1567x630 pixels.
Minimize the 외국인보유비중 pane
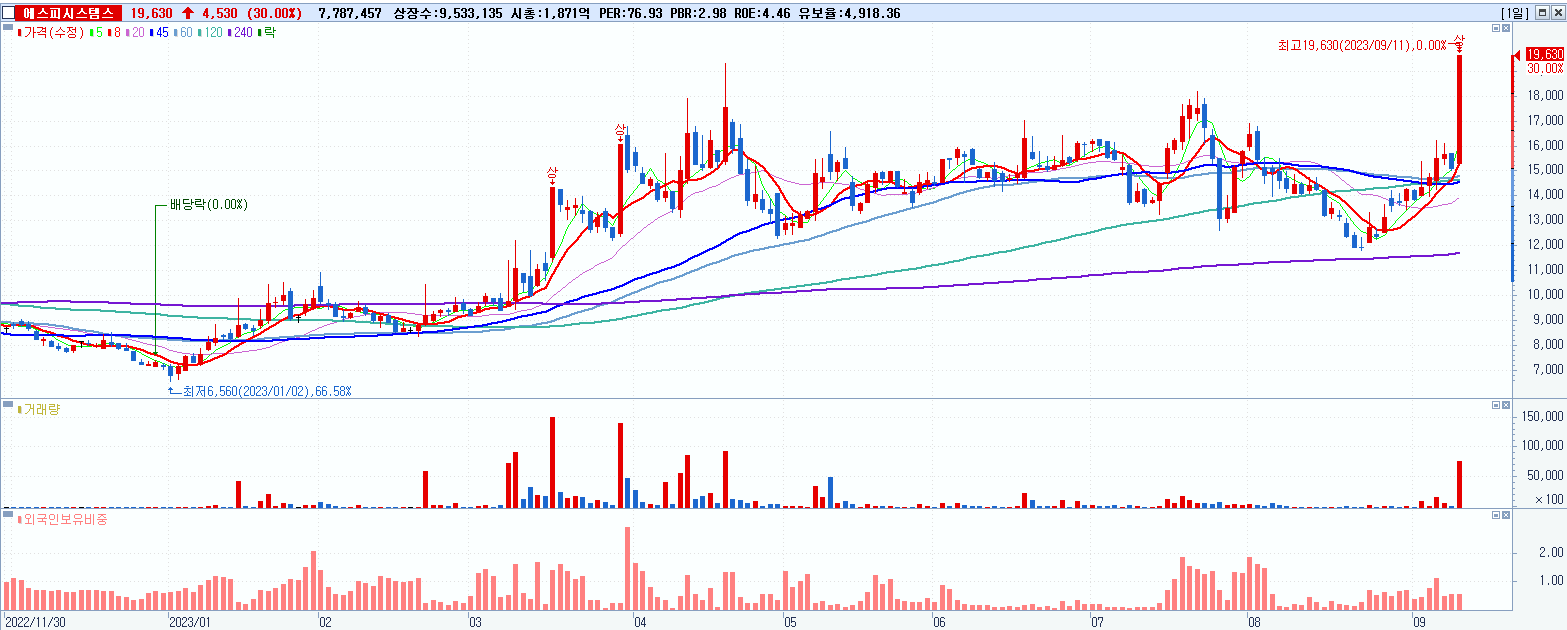pyautogui.click(x=1495, y=514)
